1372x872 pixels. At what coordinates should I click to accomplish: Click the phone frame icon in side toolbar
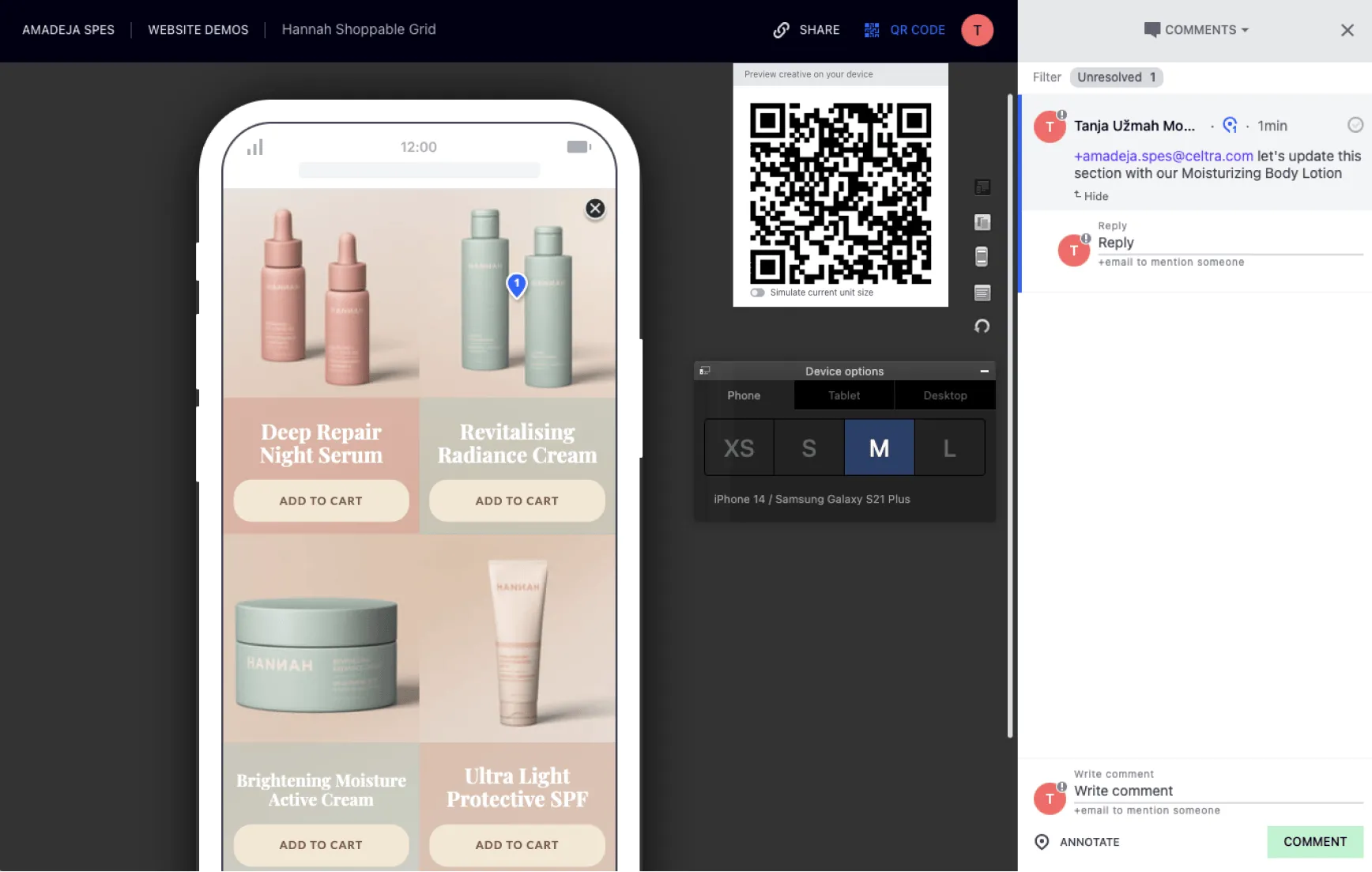click(982, 257)
